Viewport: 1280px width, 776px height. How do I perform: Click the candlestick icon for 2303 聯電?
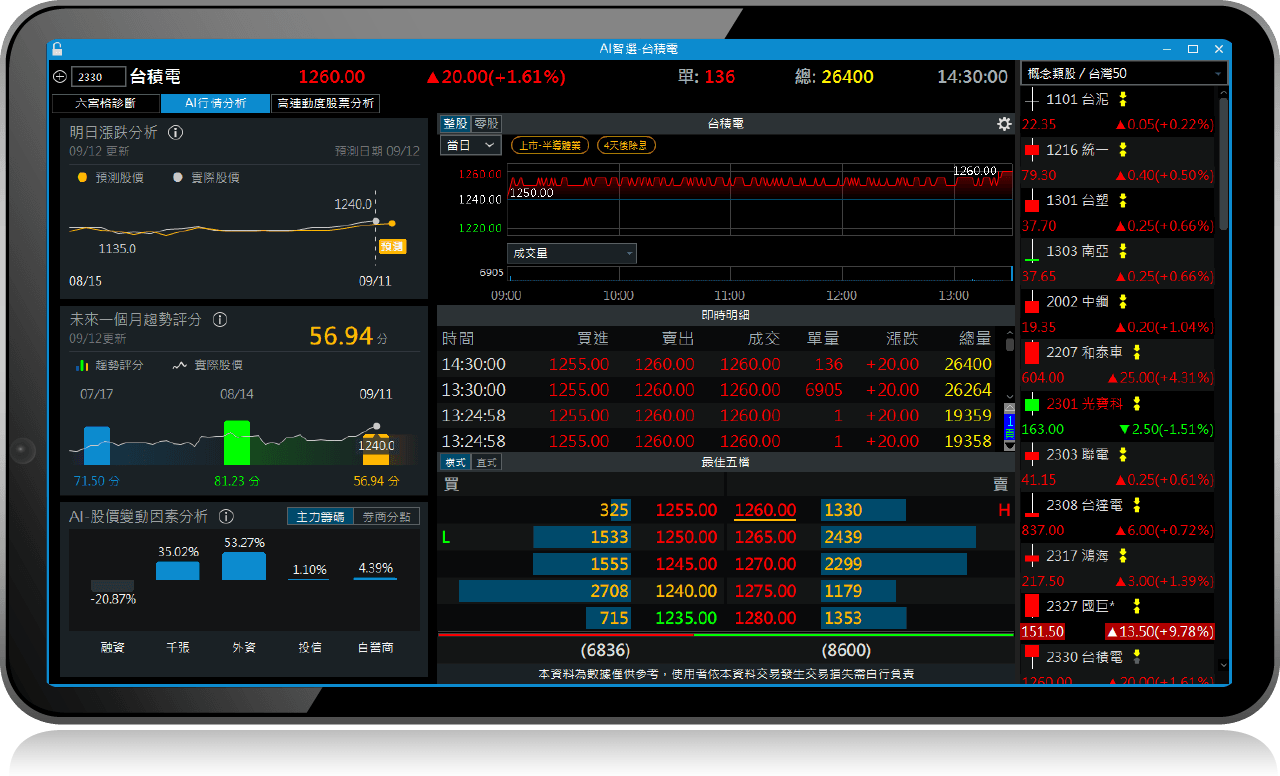point(1032,454)
